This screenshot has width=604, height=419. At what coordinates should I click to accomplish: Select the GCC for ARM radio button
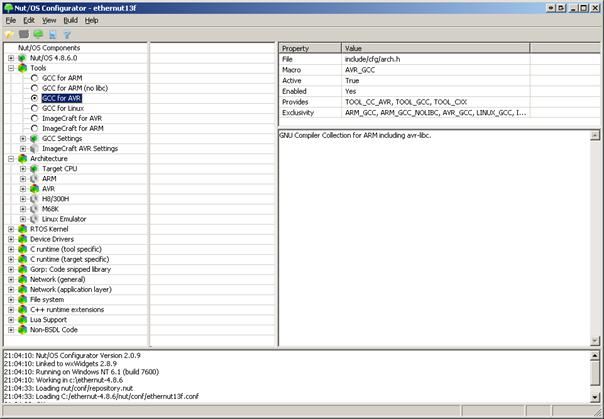[x=34, y=78]
